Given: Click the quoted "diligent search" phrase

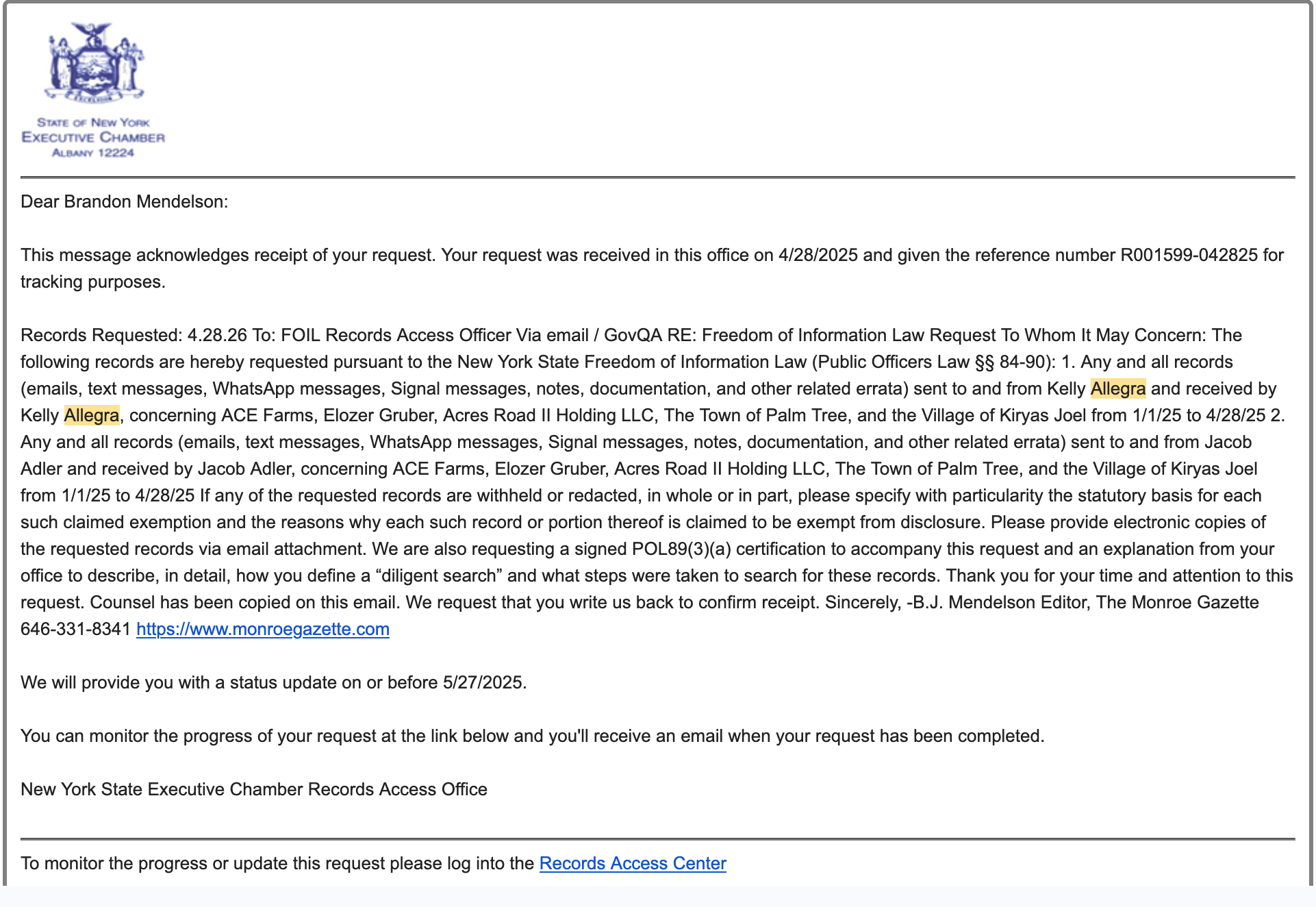Looking at the screenshot, I should pos(439,575).
